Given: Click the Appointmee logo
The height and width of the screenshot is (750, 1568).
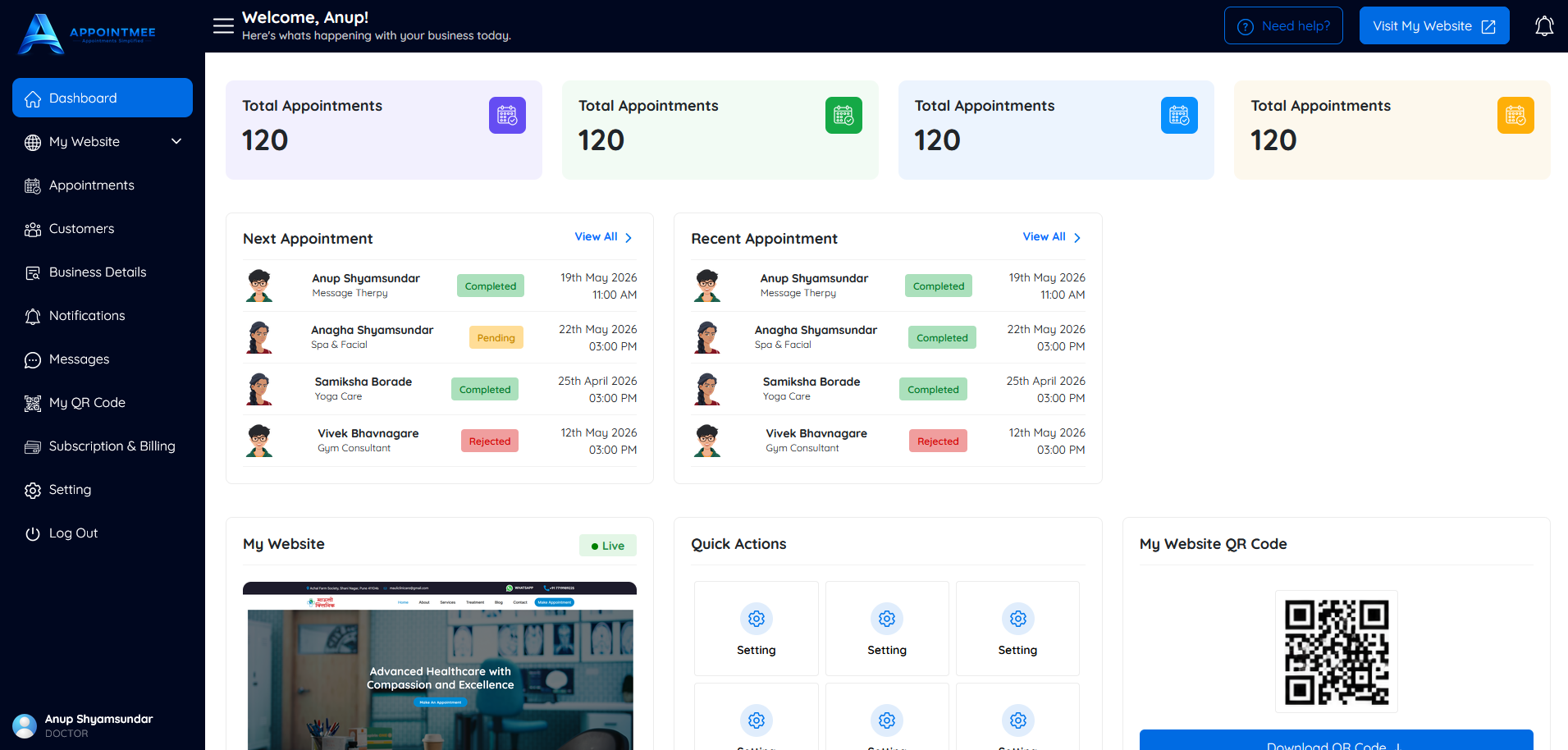Looking at the screenshot, I should point(86,34).
